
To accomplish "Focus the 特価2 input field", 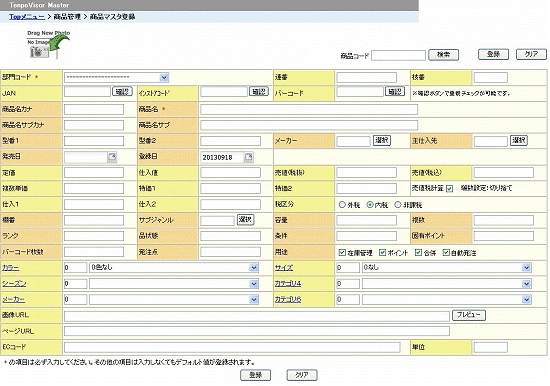I will pyautogui.click(x=367, y=189).
